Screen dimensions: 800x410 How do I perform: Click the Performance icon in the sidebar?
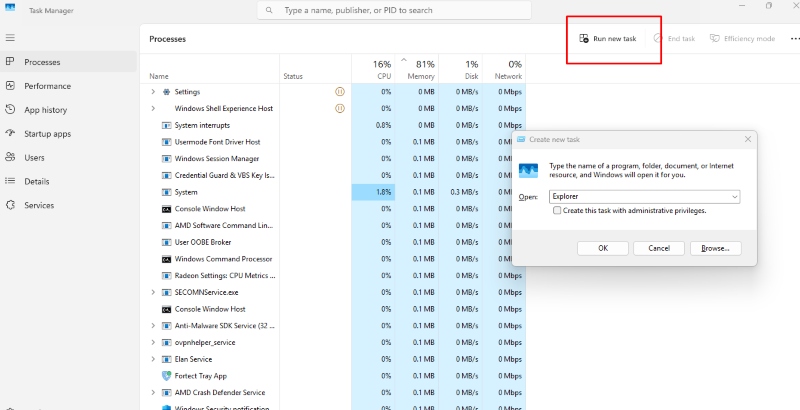10,86
